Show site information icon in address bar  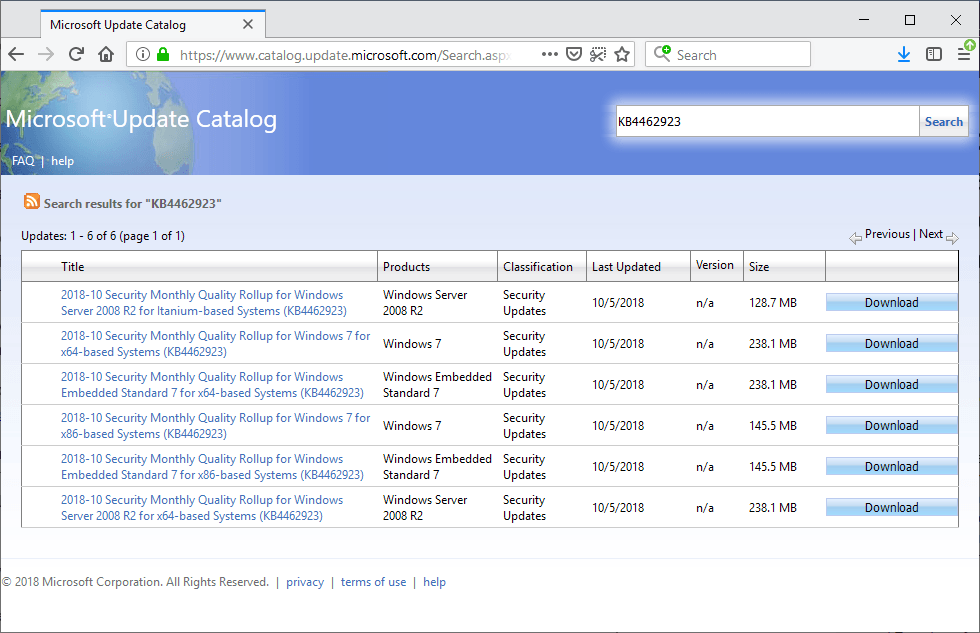point(142,54)
